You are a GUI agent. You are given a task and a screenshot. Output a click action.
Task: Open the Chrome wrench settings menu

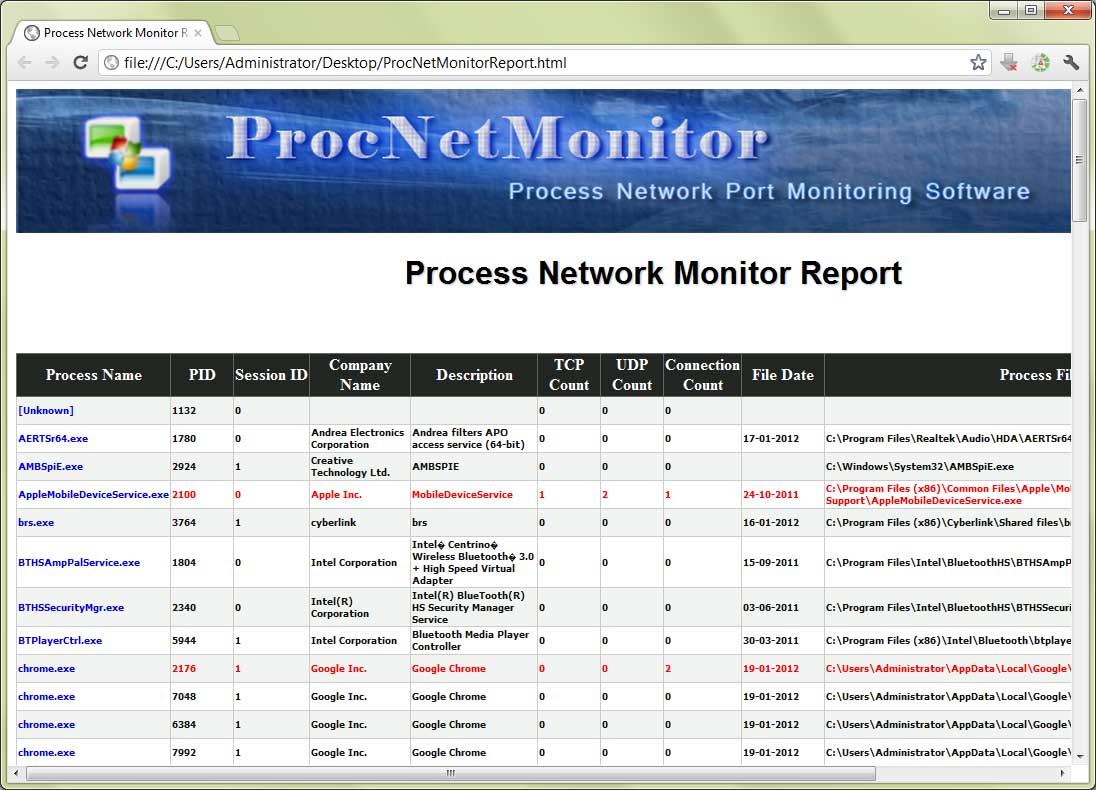(x=1071, y=63)
